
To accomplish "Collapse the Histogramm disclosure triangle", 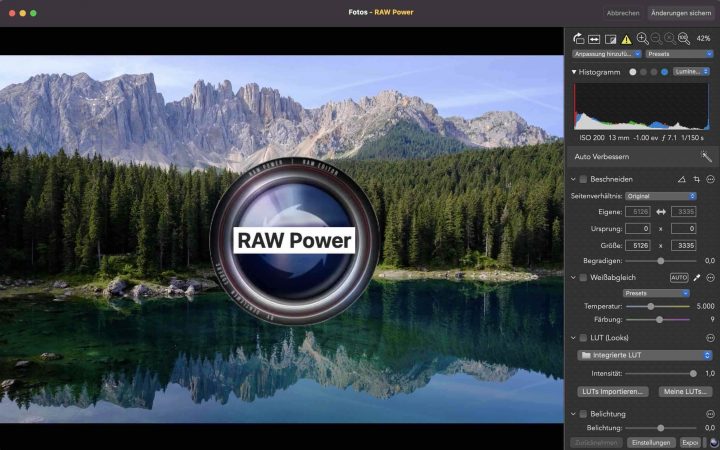I will (x=574, y=72).
